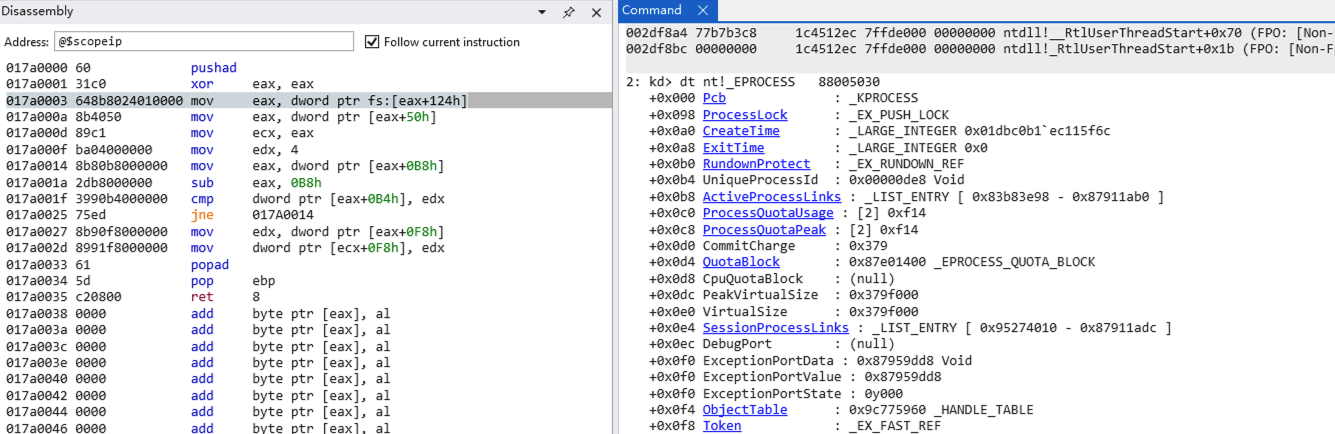This screenshot has width=1335, height=434.
Task: Pin the Disassembly panel
Action: tap(569, 12)
